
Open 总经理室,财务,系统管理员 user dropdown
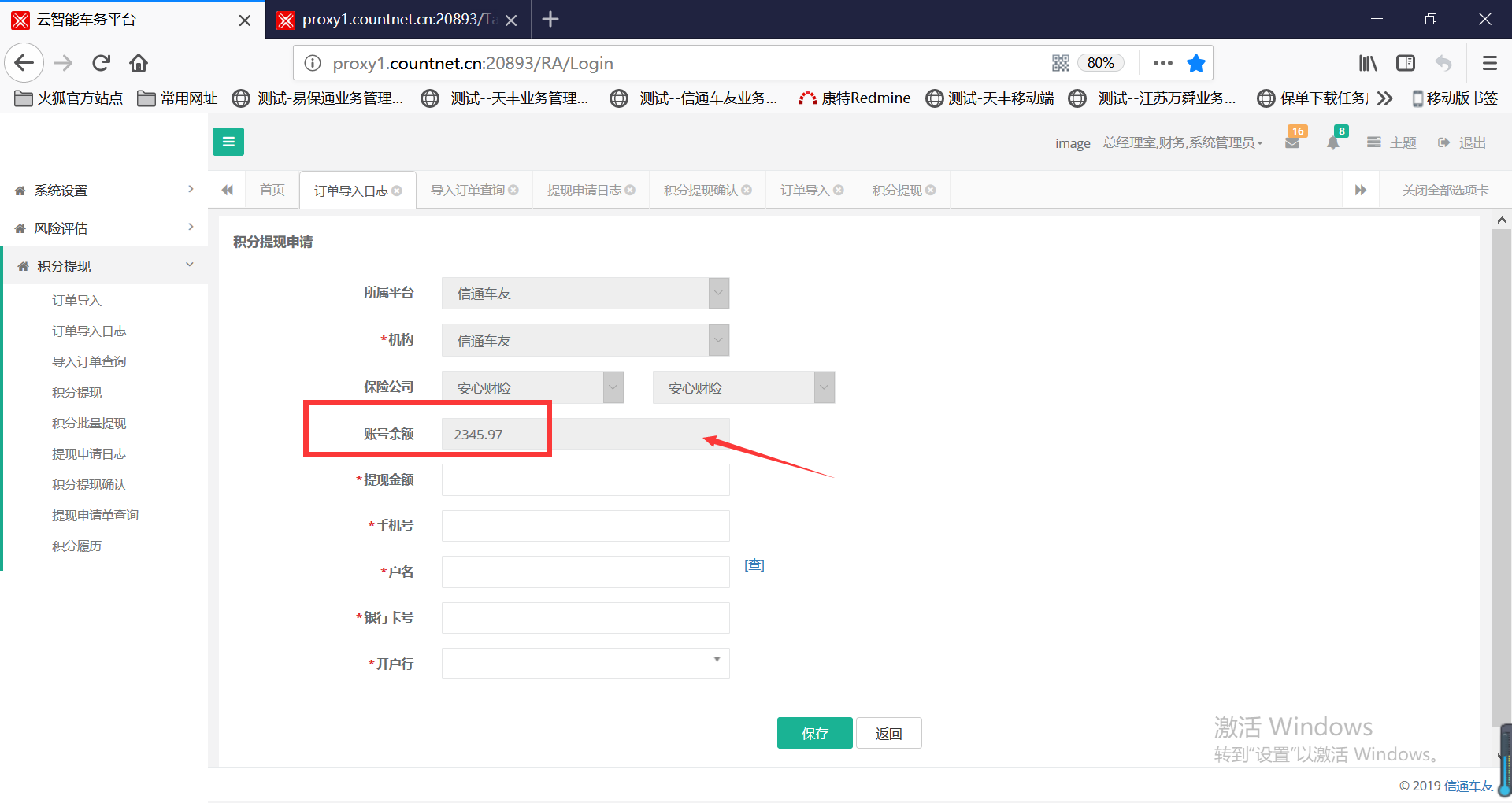pyautogui.click(x=1183, y=142)
